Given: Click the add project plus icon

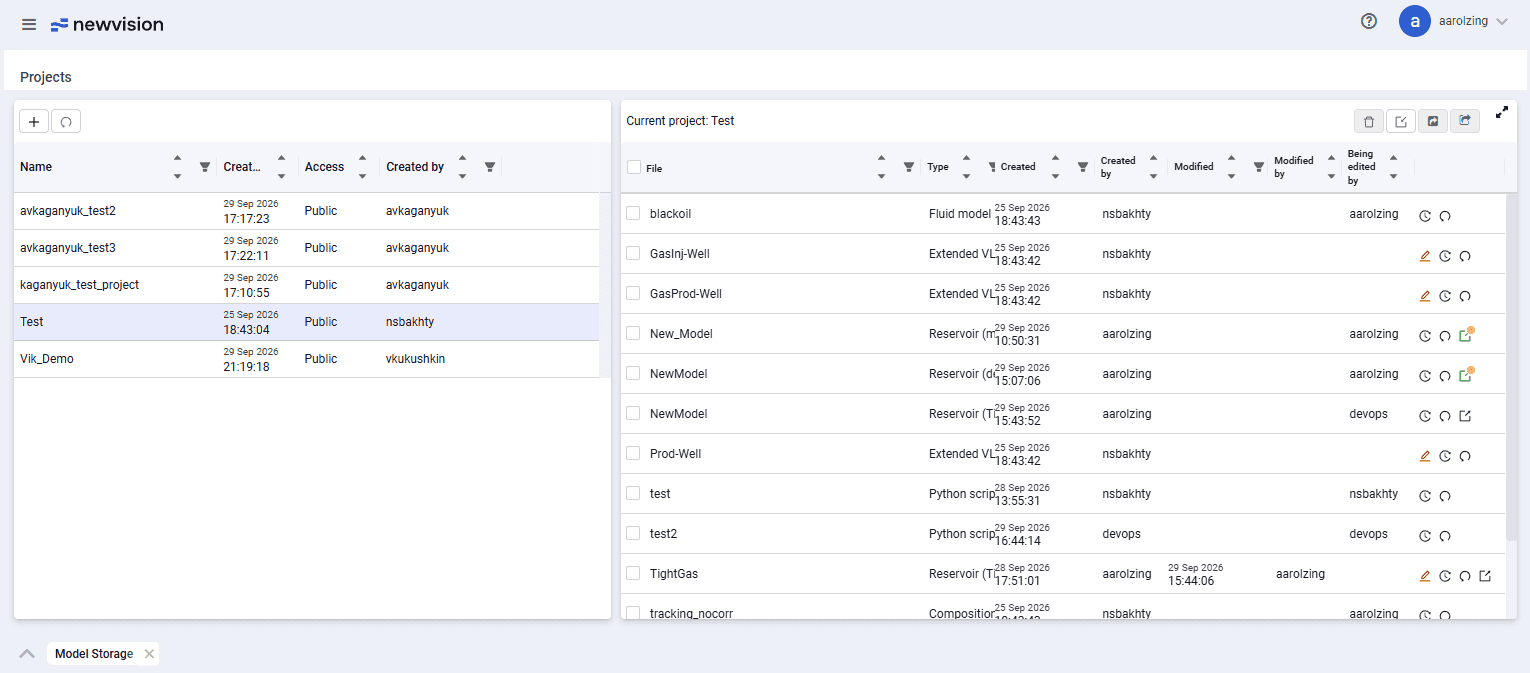Looking at the screenshot, I should 34,121.
